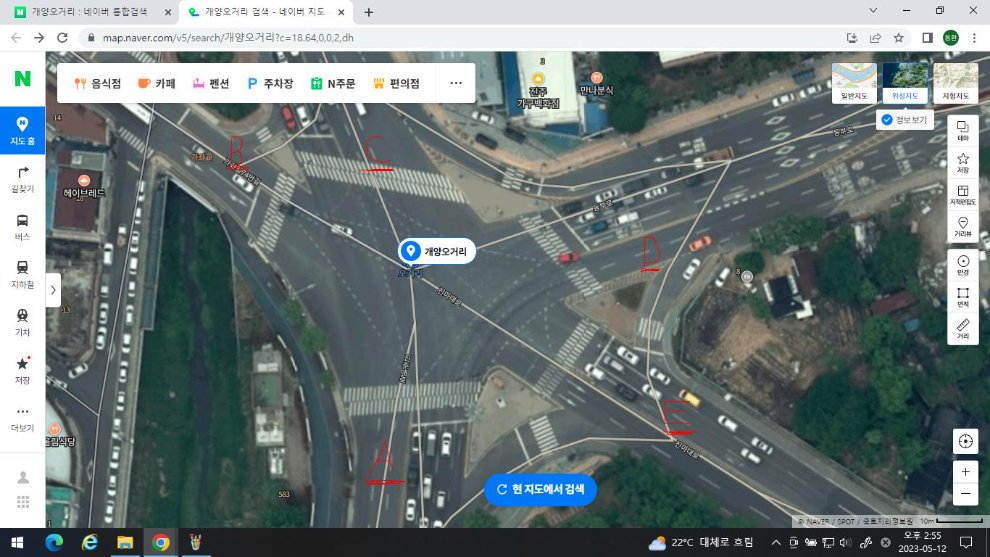Open 길찾기 directions in the sidebar
990x557 pixels.
22,178
